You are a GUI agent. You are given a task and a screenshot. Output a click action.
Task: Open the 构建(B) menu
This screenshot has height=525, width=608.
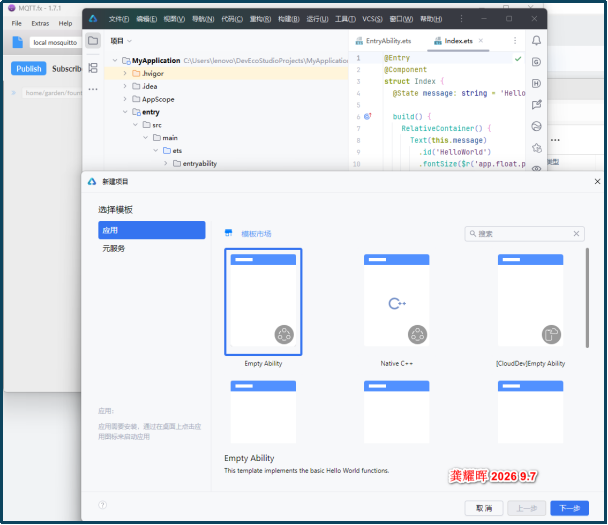pos(289,19)
